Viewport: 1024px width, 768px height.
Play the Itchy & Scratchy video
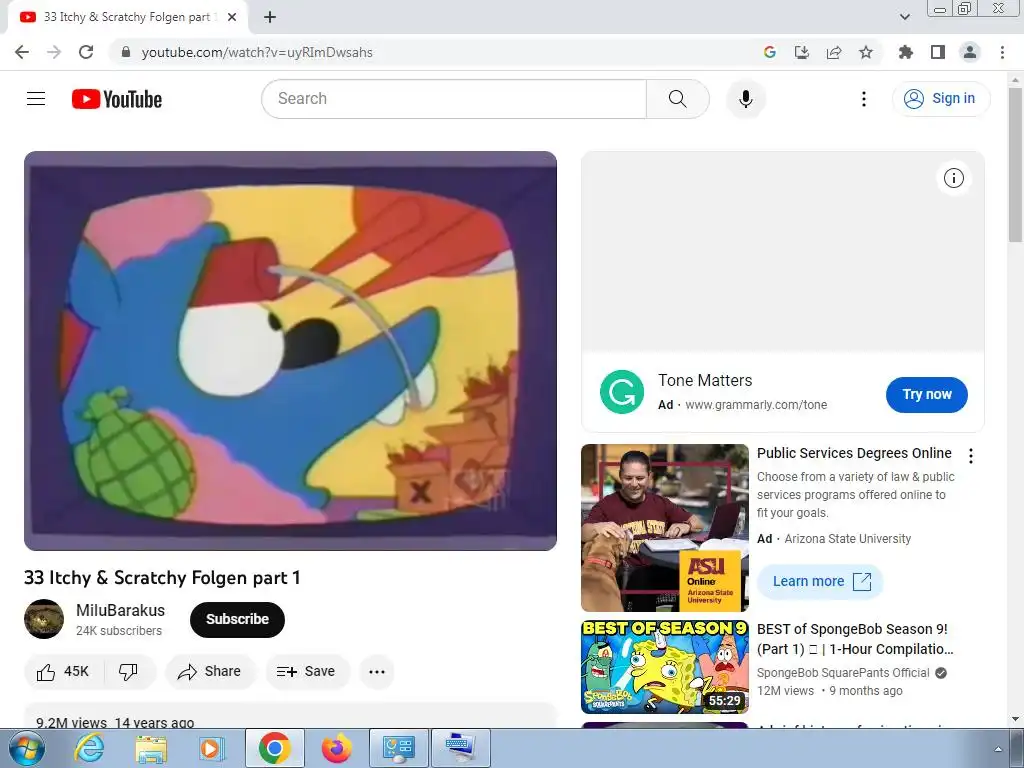[291, 351]
